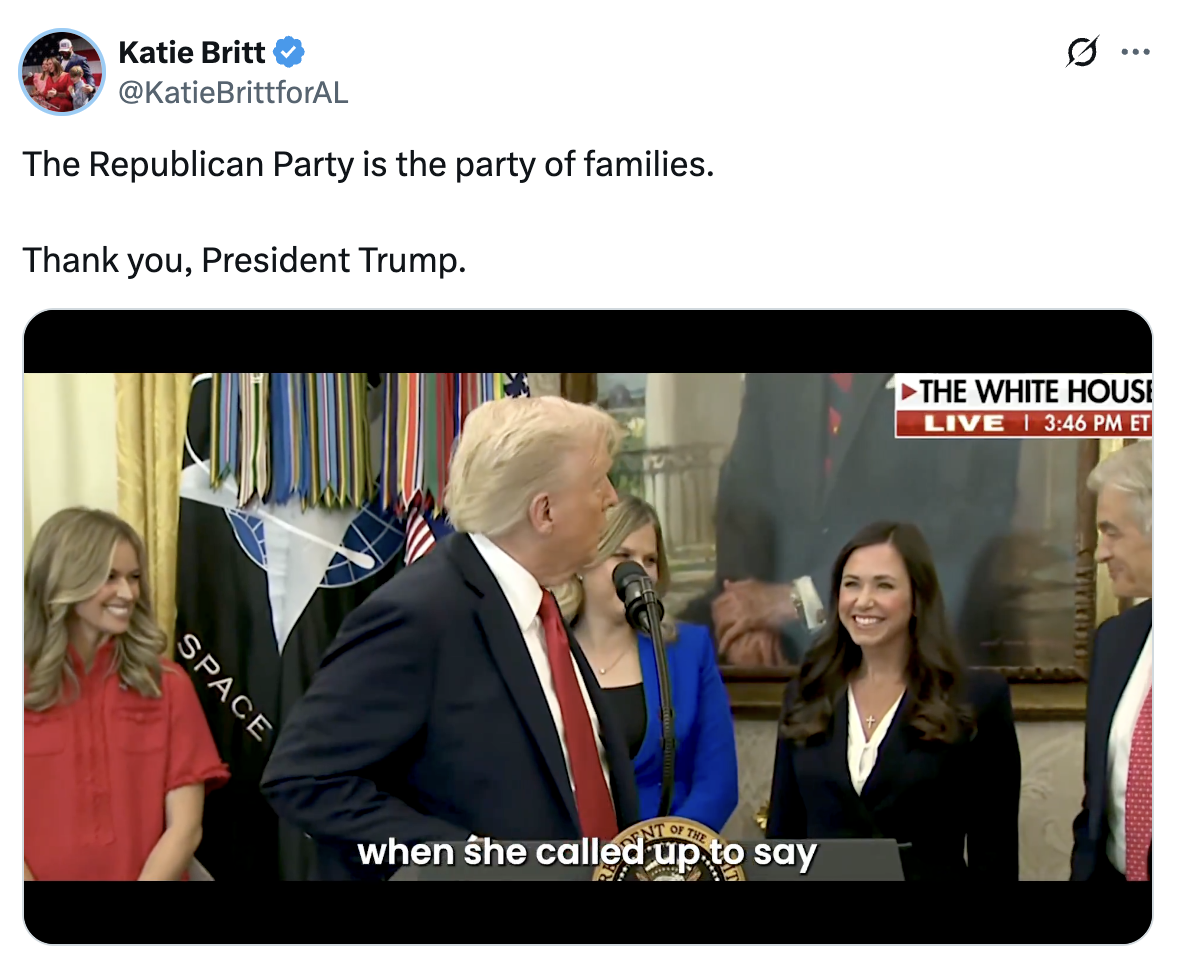The height and width of the screenshot is (970, 1182).
Task: Open Katie Britt's profile avatar
Action: (62, 72)
